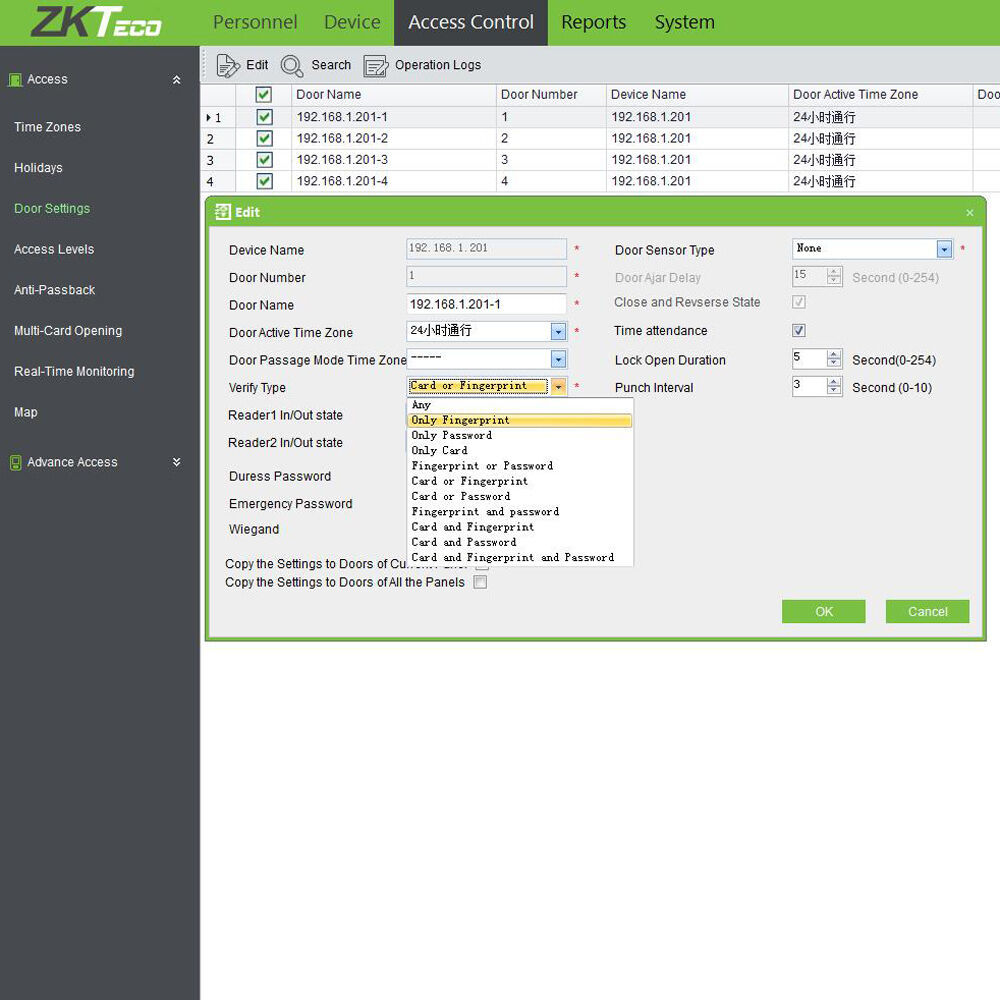Enable Copy Settings to Doors of All Panels
1000x1000 pixels.
click(480, 582)
